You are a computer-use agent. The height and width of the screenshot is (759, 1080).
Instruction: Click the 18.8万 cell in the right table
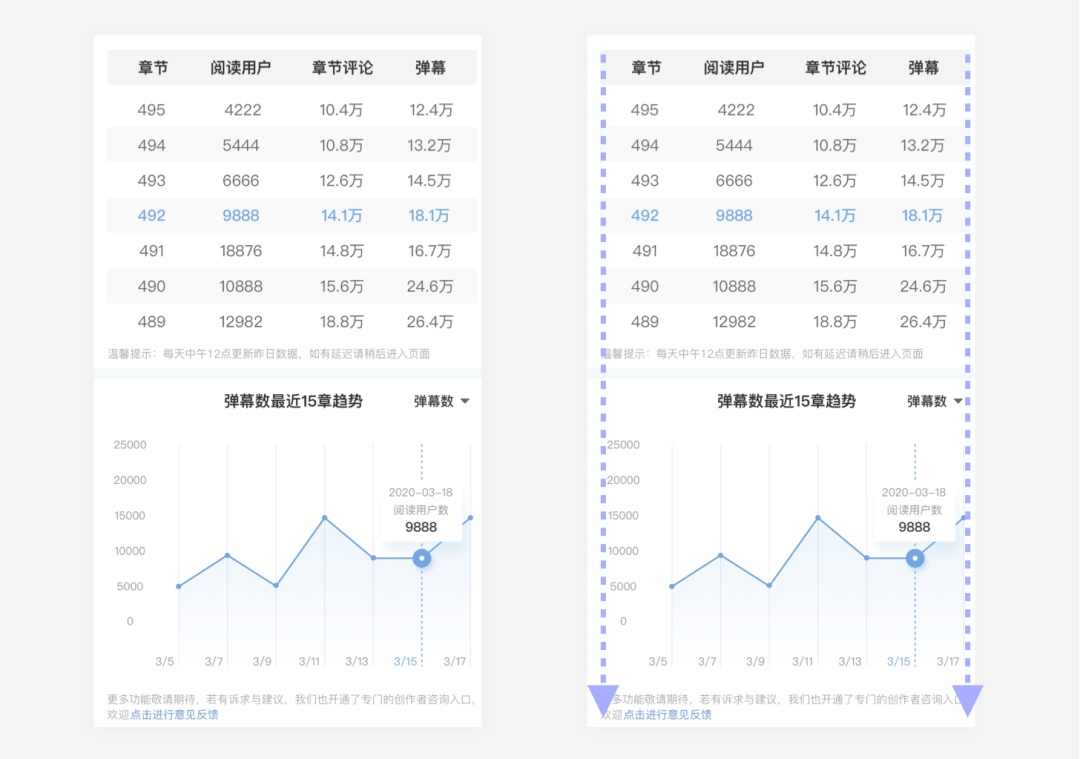[834, 322]
